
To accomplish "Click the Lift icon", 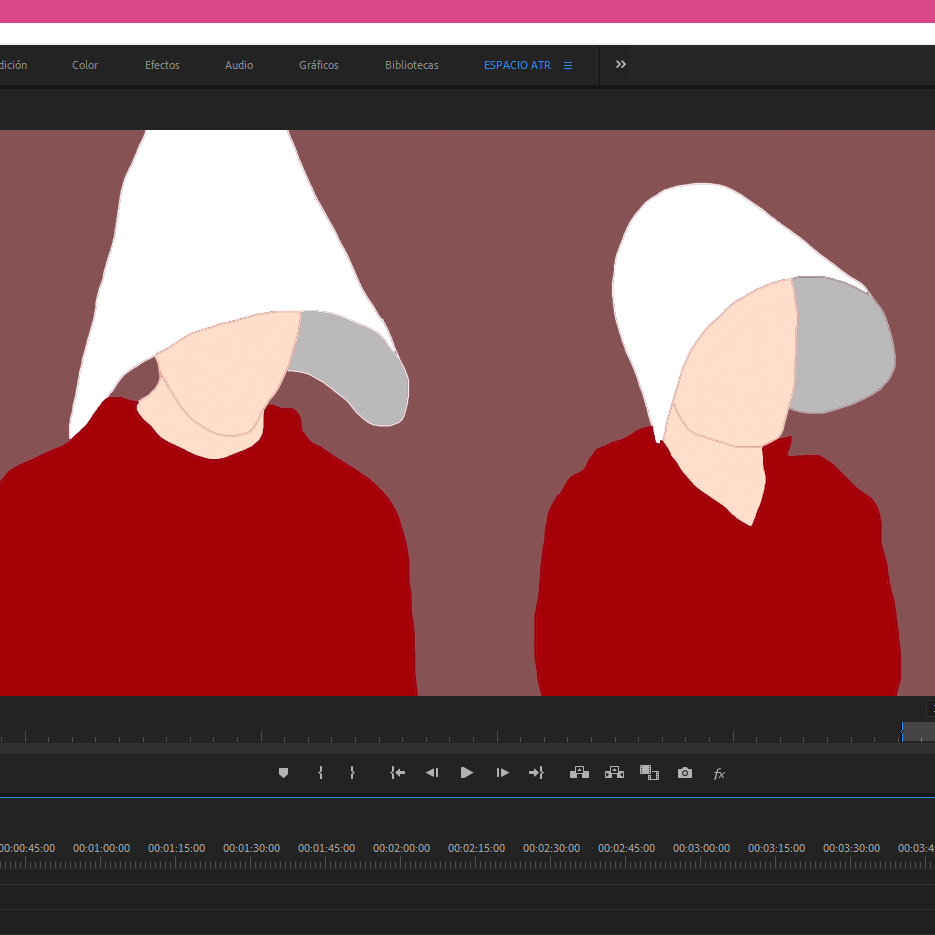I will [x=579, y=773].
